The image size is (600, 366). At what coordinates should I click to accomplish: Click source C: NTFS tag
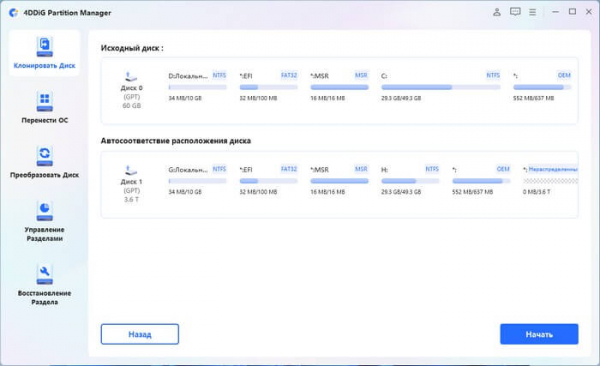click(x=493, y=75)
